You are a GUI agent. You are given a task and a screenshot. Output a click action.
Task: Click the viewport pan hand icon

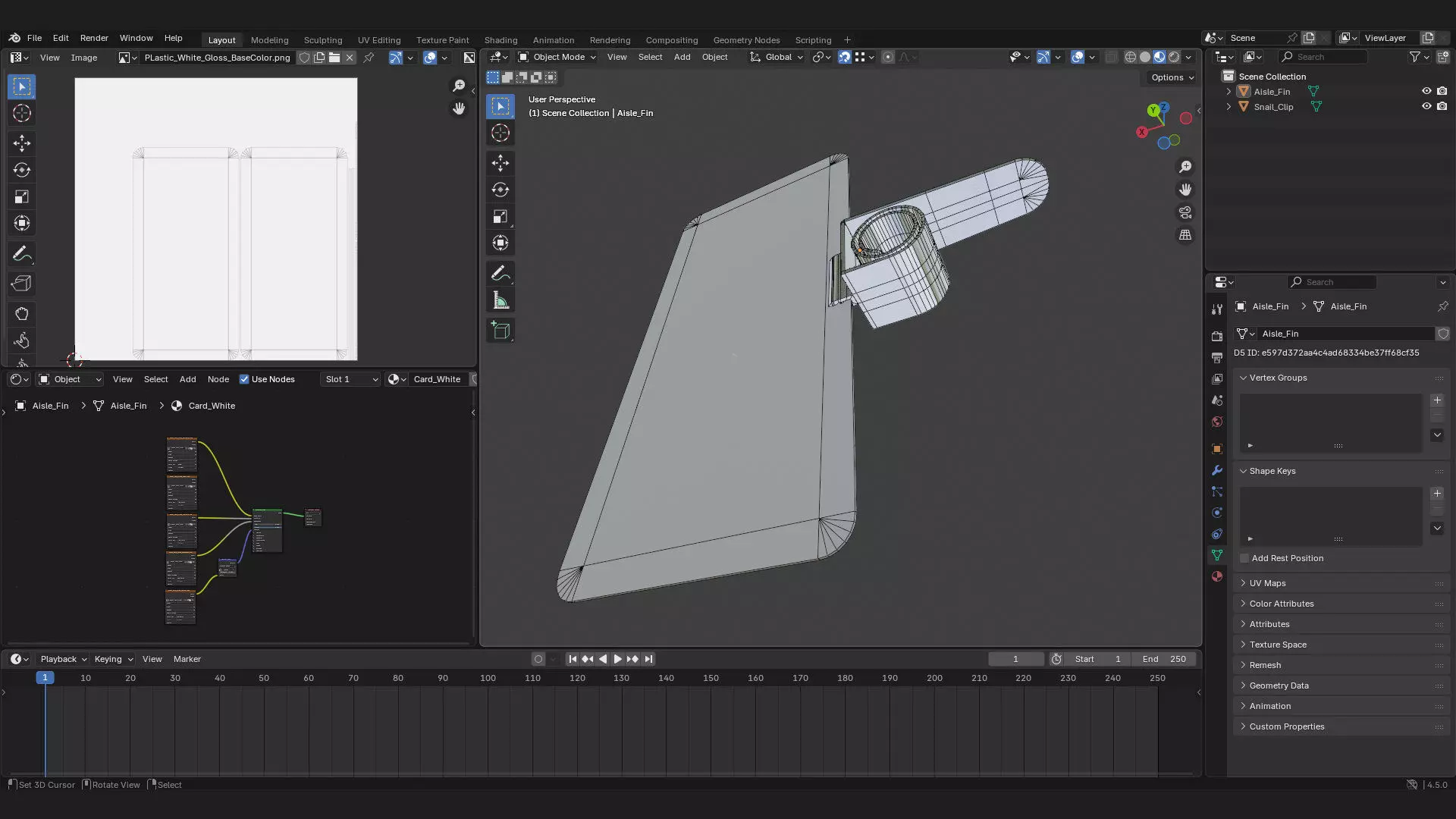[x=1185, y=190]
